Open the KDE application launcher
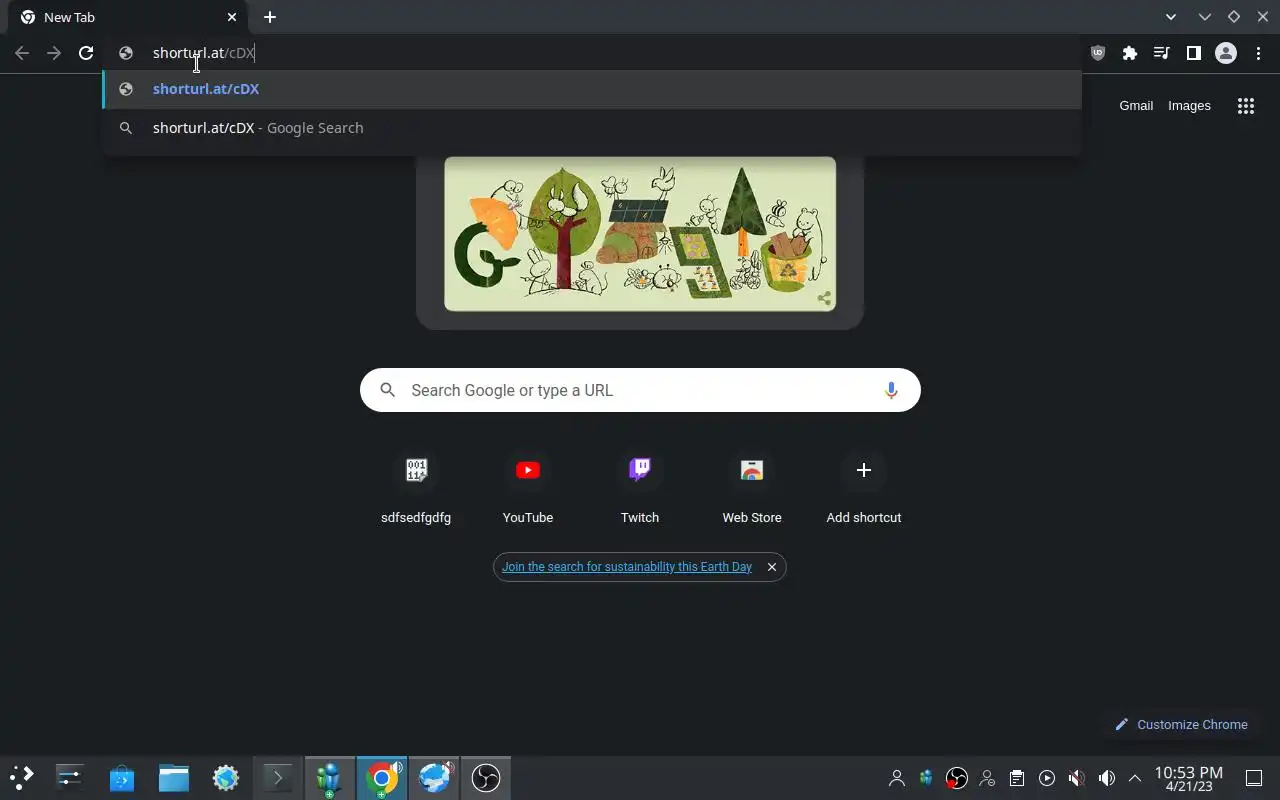1280x800 pixels. click(22, 777)
